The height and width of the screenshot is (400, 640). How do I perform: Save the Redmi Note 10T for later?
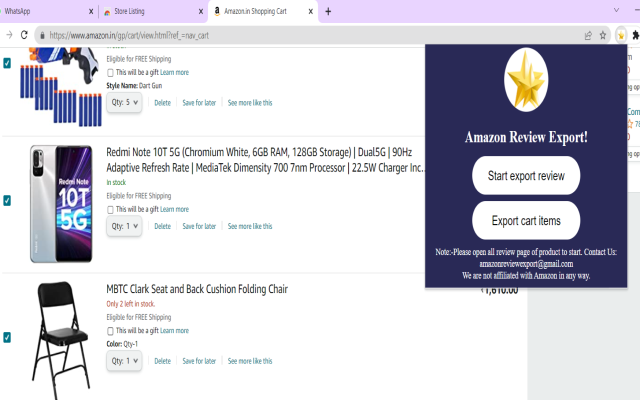199,226
